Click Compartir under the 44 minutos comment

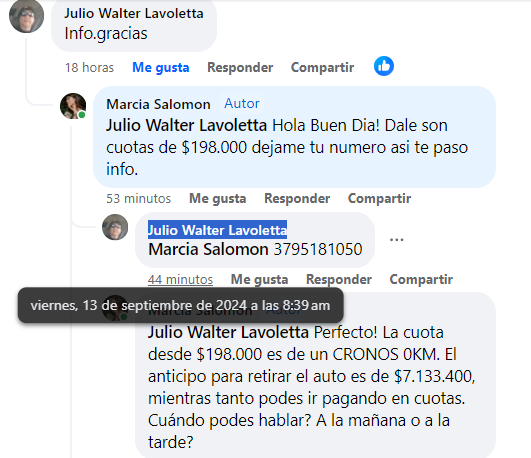click(421, 279)
